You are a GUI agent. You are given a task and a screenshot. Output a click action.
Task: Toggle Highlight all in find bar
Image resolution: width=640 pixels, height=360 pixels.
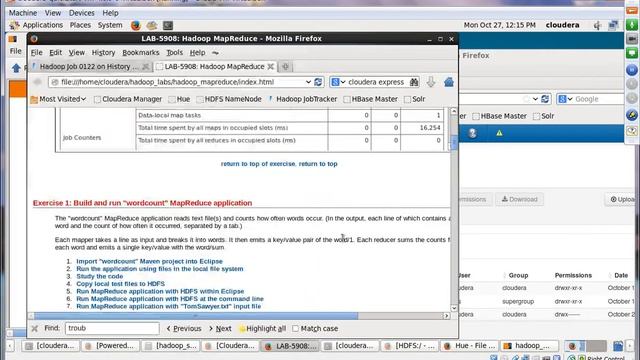pyautogui.click(x=262, y=329)
